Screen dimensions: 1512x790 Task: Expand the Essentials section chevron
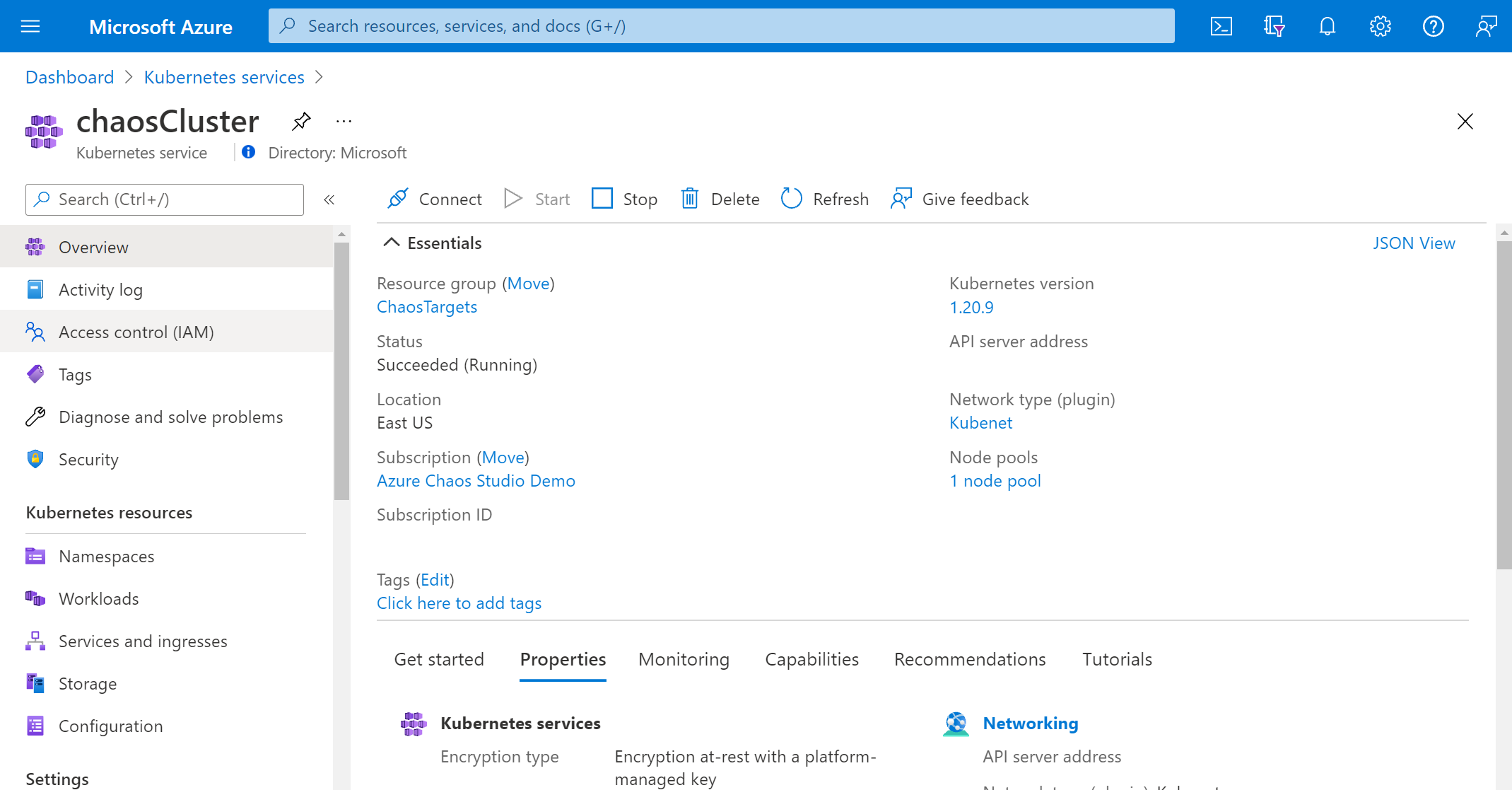[394, 243]
